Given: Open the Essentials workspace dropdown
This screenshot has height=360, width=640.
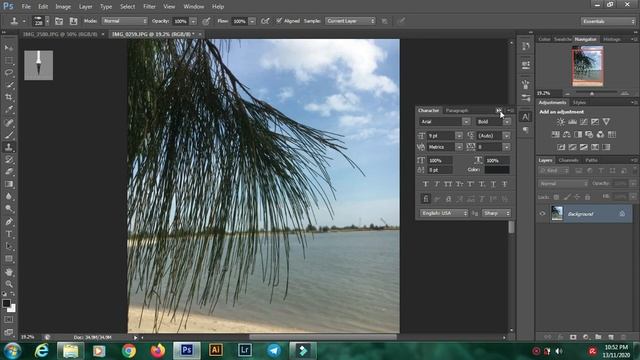Looking at the screenshot, I should 608,21.
